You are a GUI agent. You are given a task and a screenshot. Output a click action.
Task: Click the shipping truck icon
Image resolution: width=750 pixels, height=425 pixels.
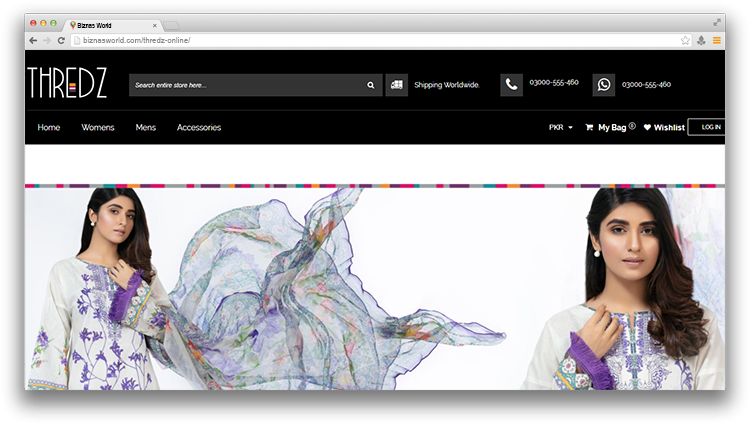pyautogui.click(x=397, y=85)
